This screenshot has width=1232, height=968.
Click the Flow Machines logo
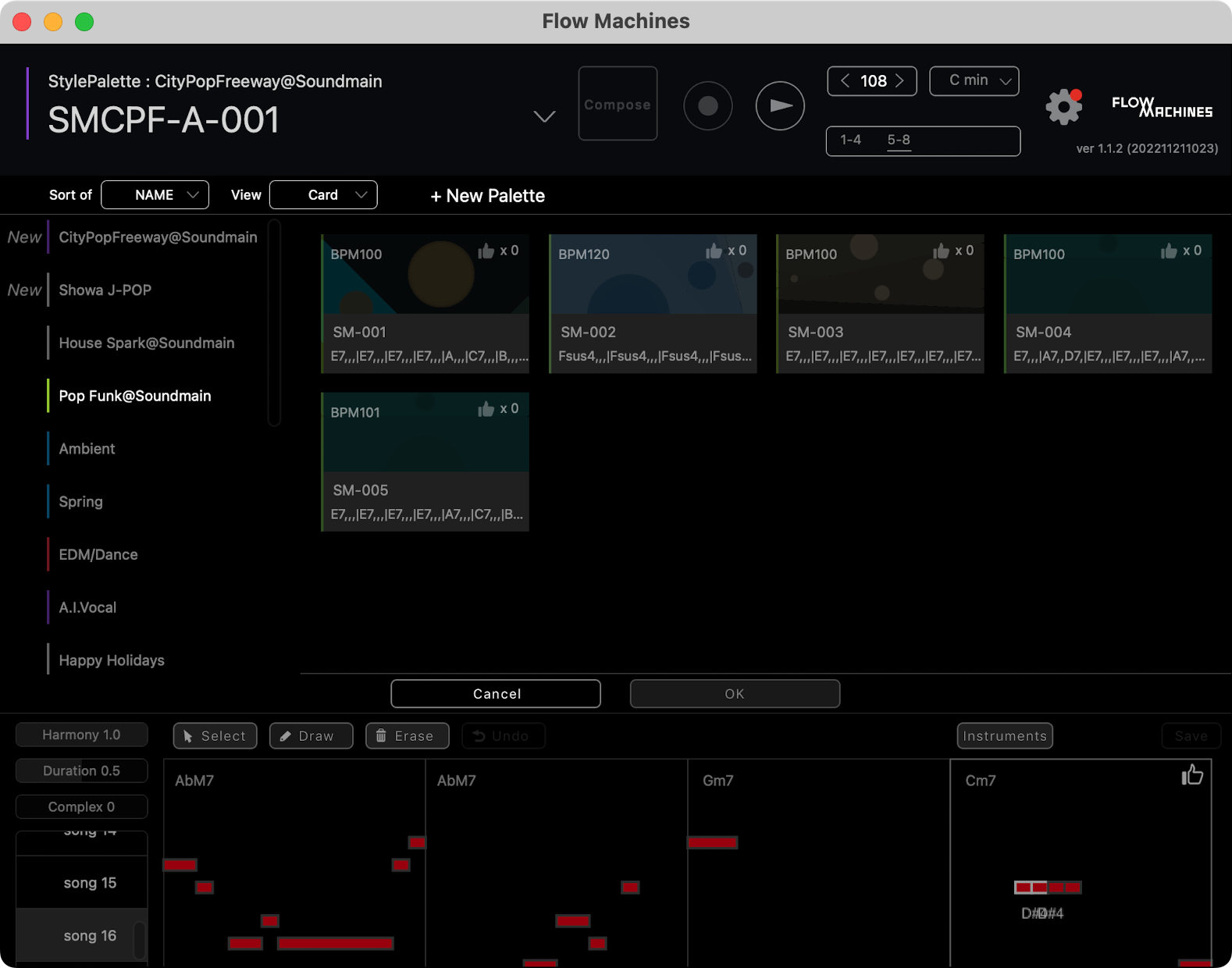tap(1162, 107)
